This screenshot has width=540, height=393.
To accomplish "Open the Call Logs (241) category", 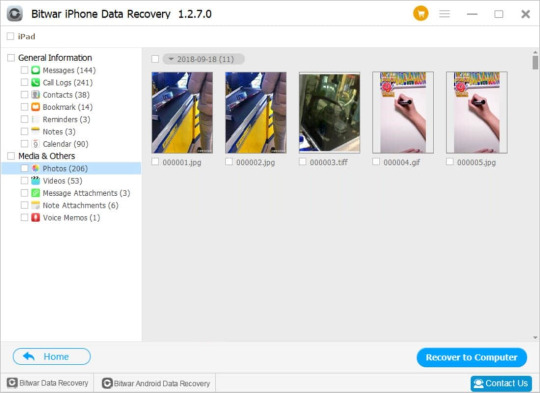I will (x=68, y=82).
